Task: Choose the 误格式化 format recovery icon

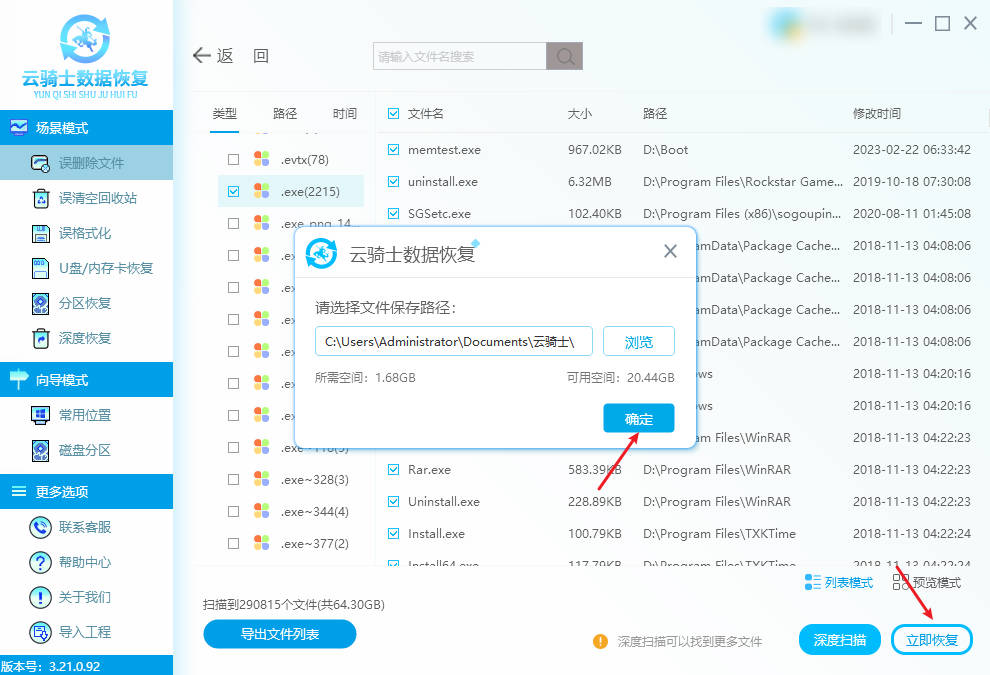Action: (x=41, y=233)
